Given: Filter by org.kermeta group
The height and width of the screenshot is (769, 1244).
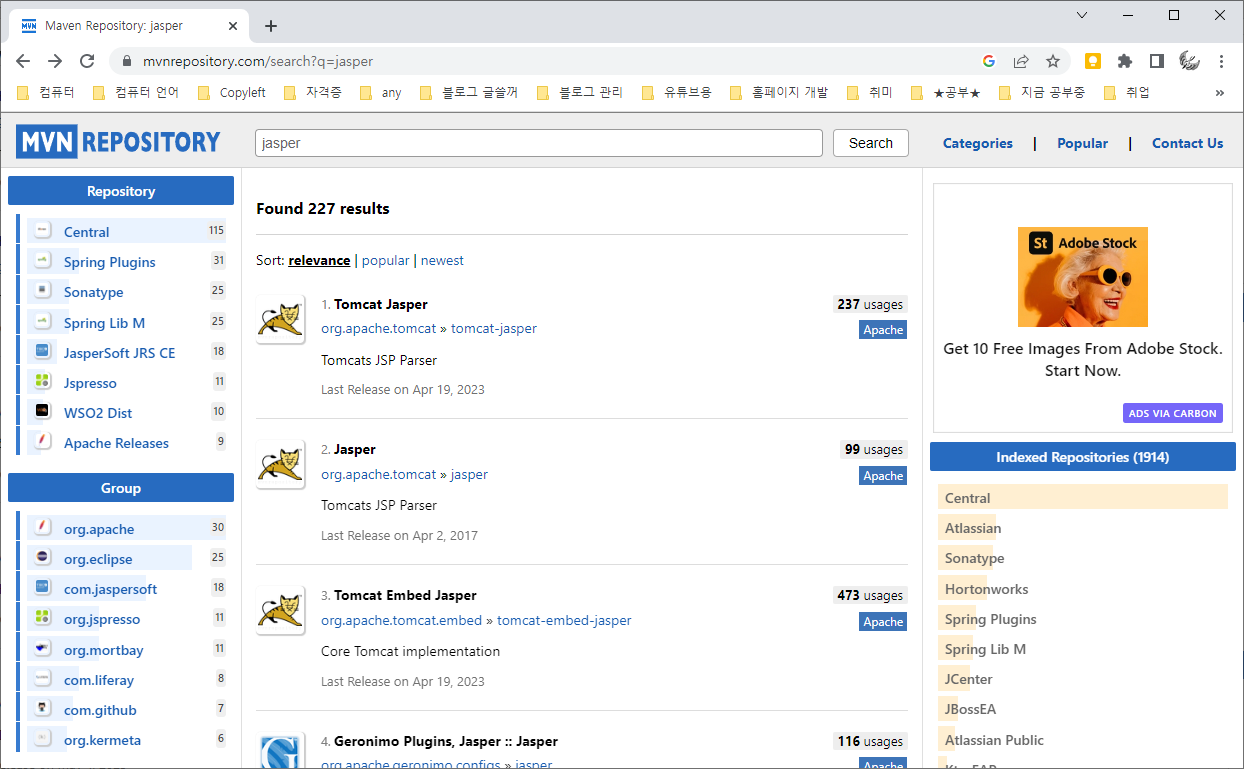Looking at the screenshot, I should 102,740.
